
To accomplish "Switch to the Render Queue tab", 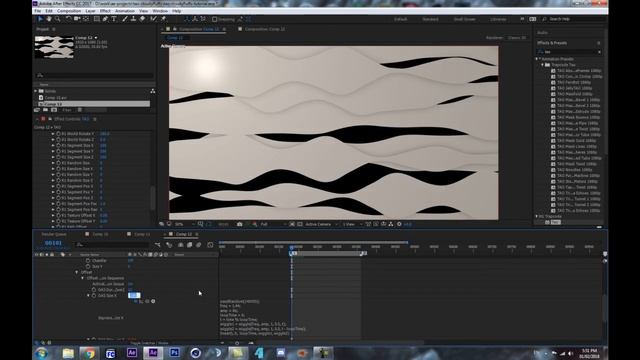I will pos(53,234).
